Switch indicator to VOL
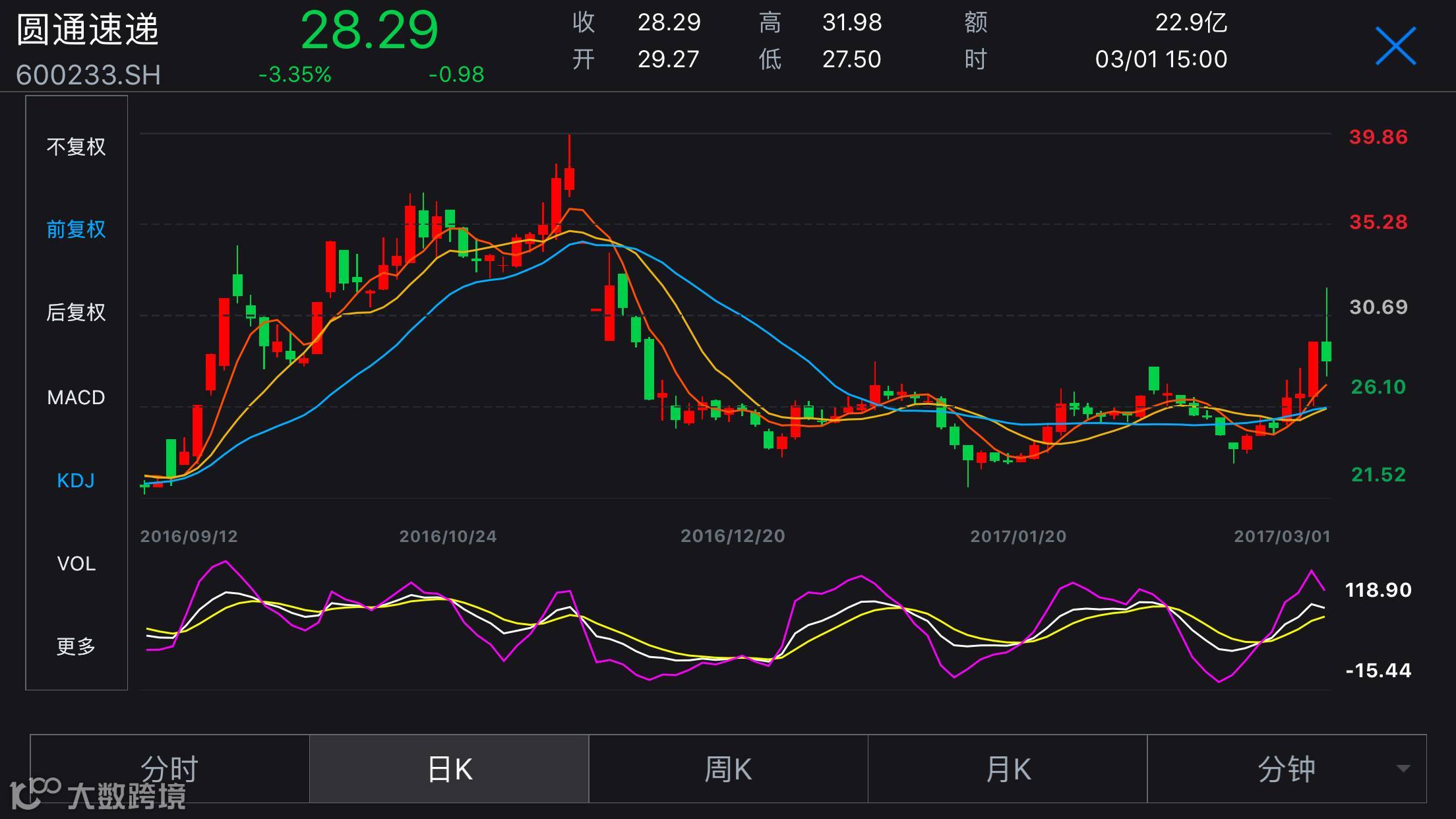The height and width of the screenshot is (819, 1456). click(76, 564)
